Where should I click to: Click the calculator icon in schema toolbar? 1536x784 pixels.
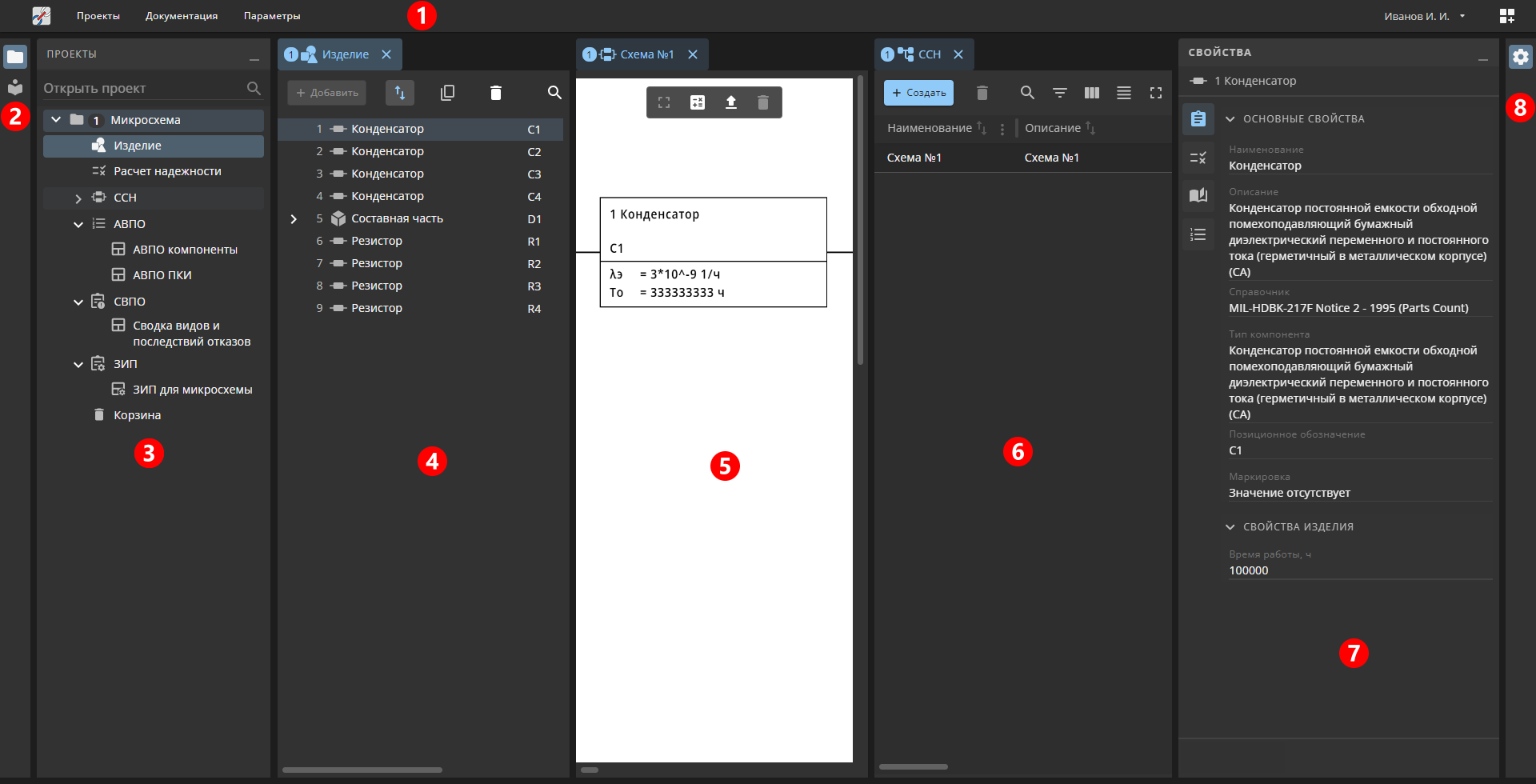698,102
